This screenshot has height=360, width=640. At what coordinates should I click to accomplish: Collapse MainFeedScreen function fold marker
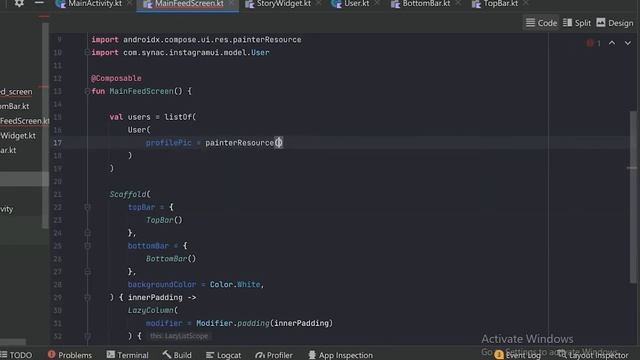pyautogui.click(x=87, y=91)
